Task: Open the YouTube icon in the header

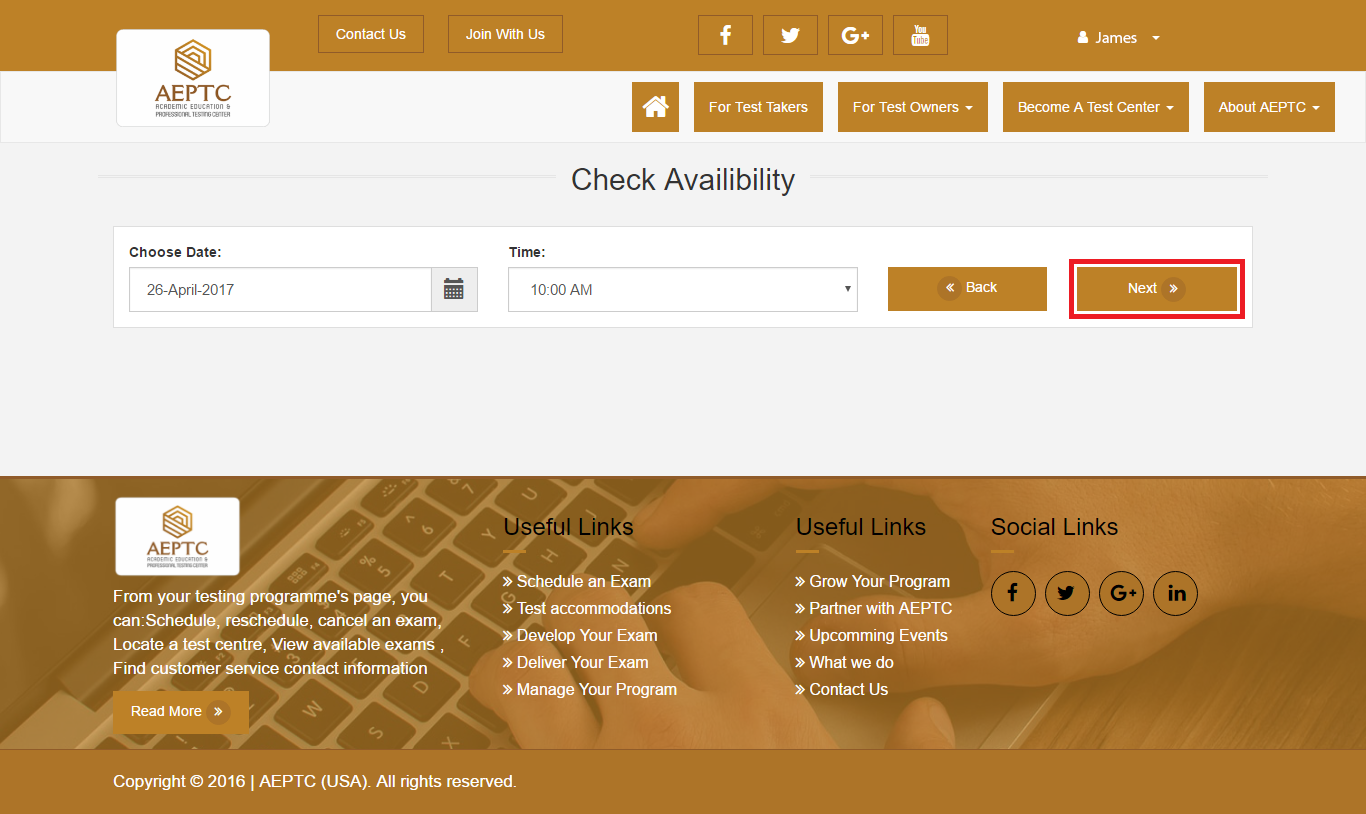Action: 920,35
